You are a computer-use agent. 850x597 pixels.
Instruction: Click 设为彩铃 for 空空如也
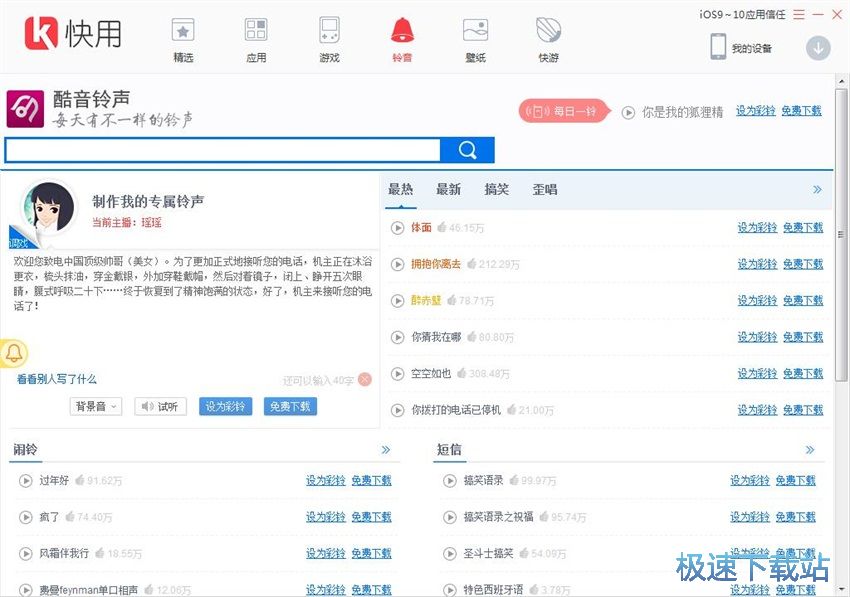(x=757, y=374)
